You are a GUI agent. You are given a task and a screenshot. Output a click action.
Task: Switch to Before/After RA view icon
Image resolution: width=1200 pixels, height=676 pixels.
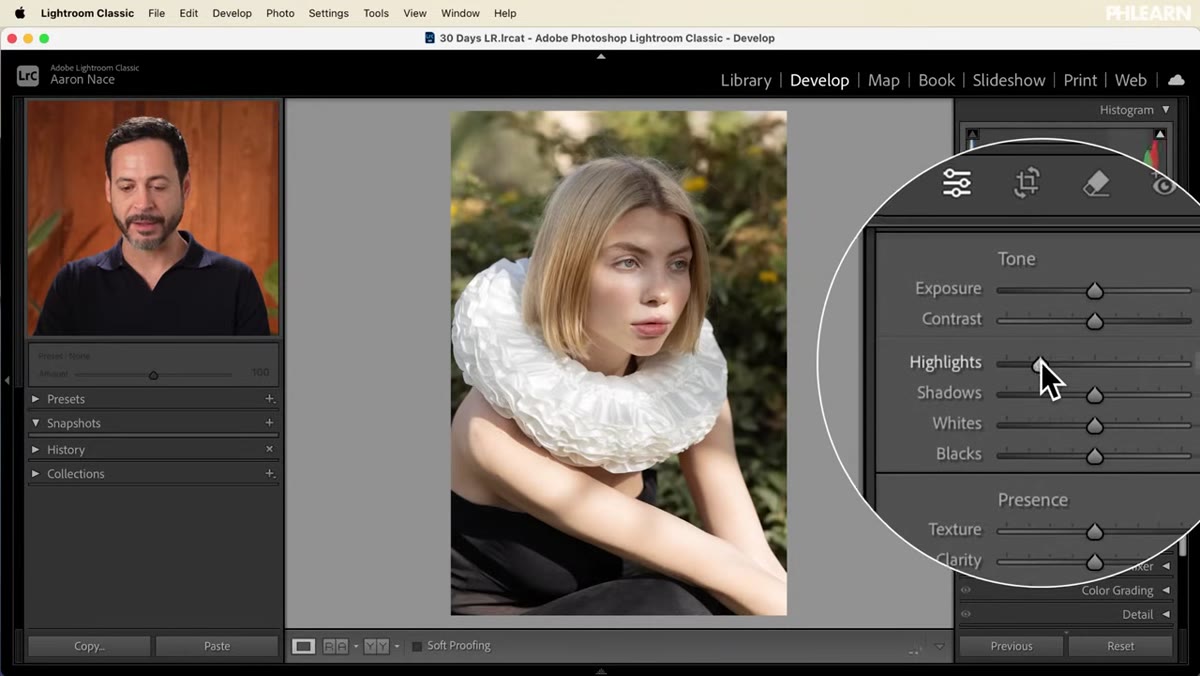coord(335,646)
